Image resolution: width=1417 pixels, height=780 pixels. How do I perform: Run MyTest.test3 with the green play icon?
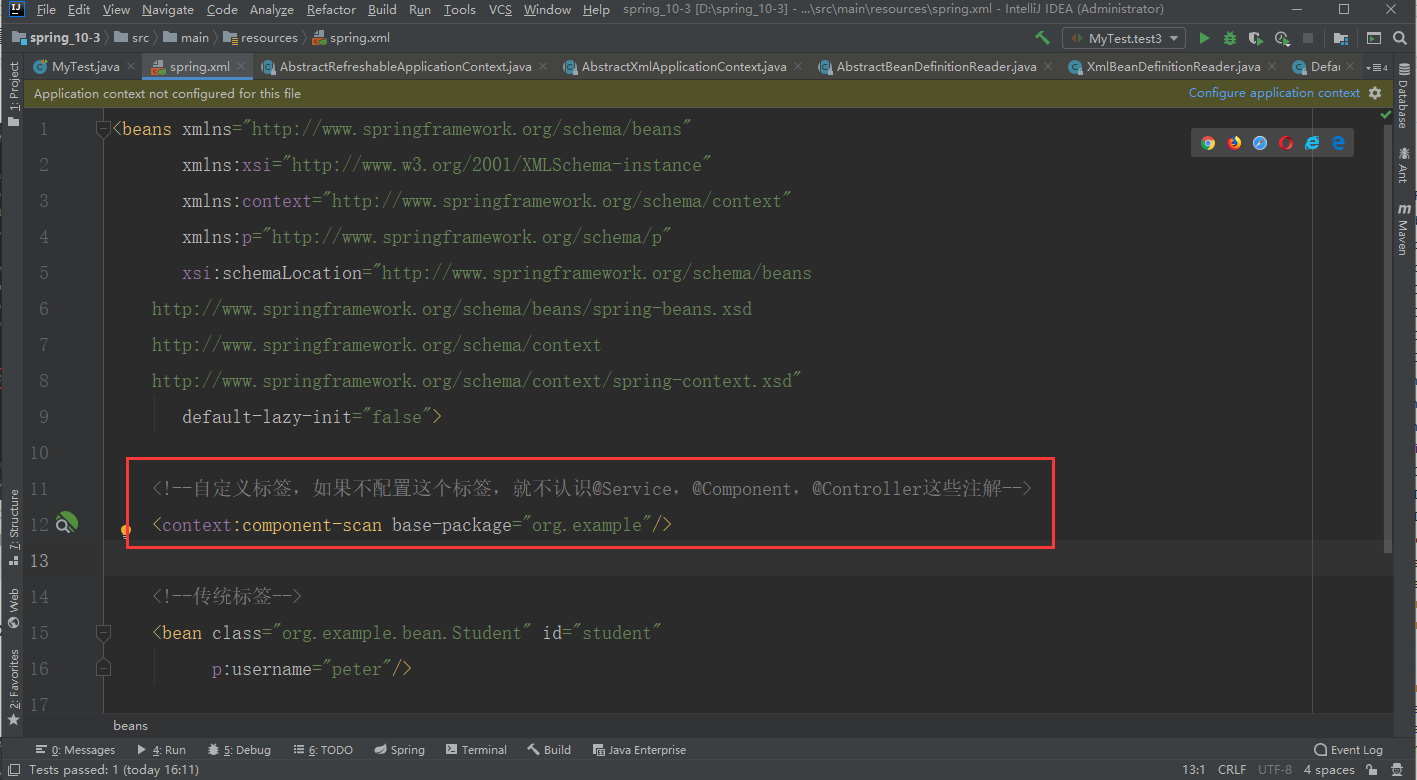(x=1204, y=38)
